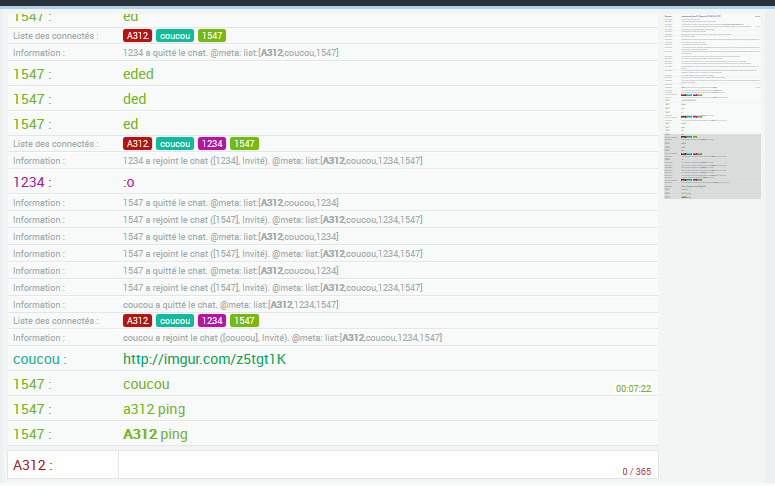Click the 1547 badge in the three-user connected list

pos(212,36)
